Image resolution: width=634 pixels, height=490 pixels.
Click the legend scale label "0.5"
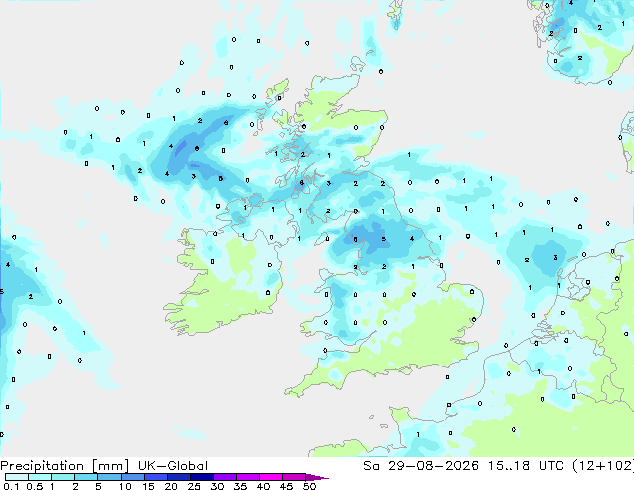pos(35,486)
